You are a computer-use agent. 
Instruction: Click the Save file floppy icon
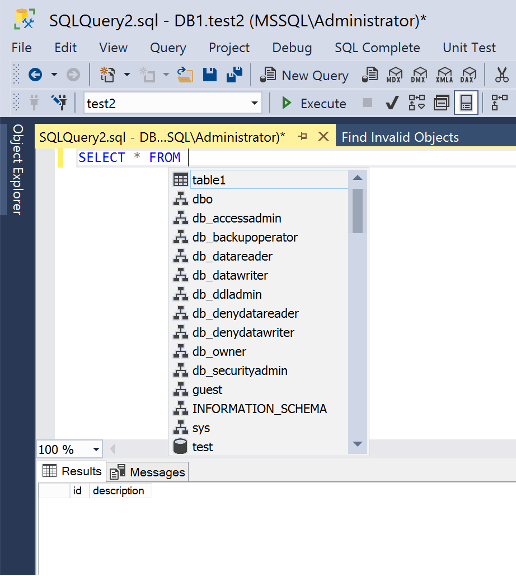210,75
